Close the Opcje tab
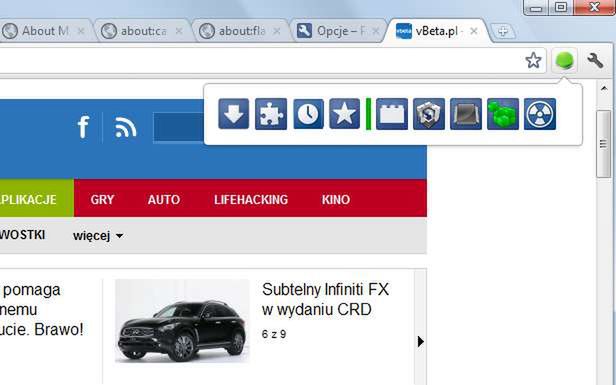Viewport: 616px width, 385px height. click(x=376, y=31)
